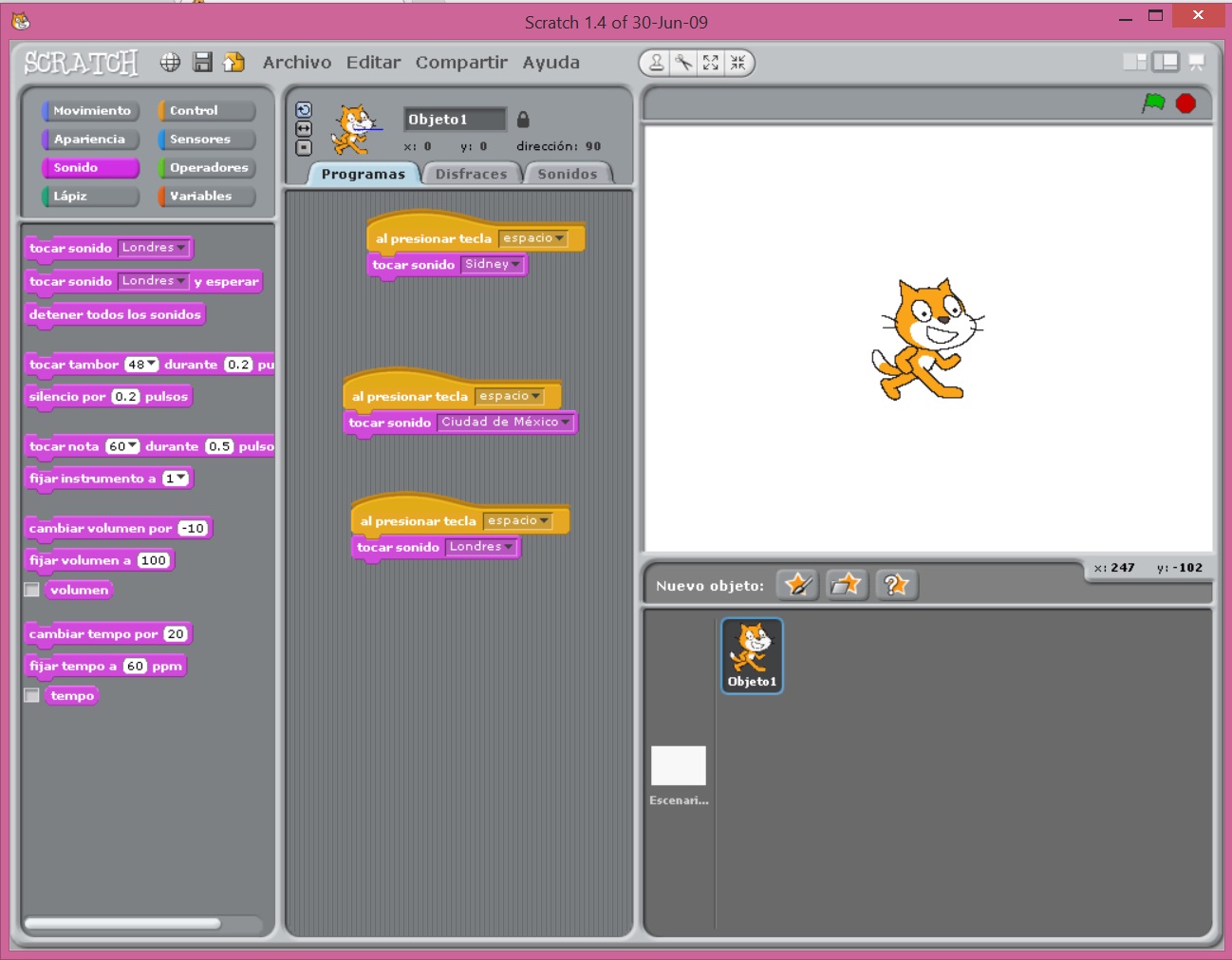Select the grow sprite tool
The height and width of the screenshot is (960, 1232).
point(711,64)
